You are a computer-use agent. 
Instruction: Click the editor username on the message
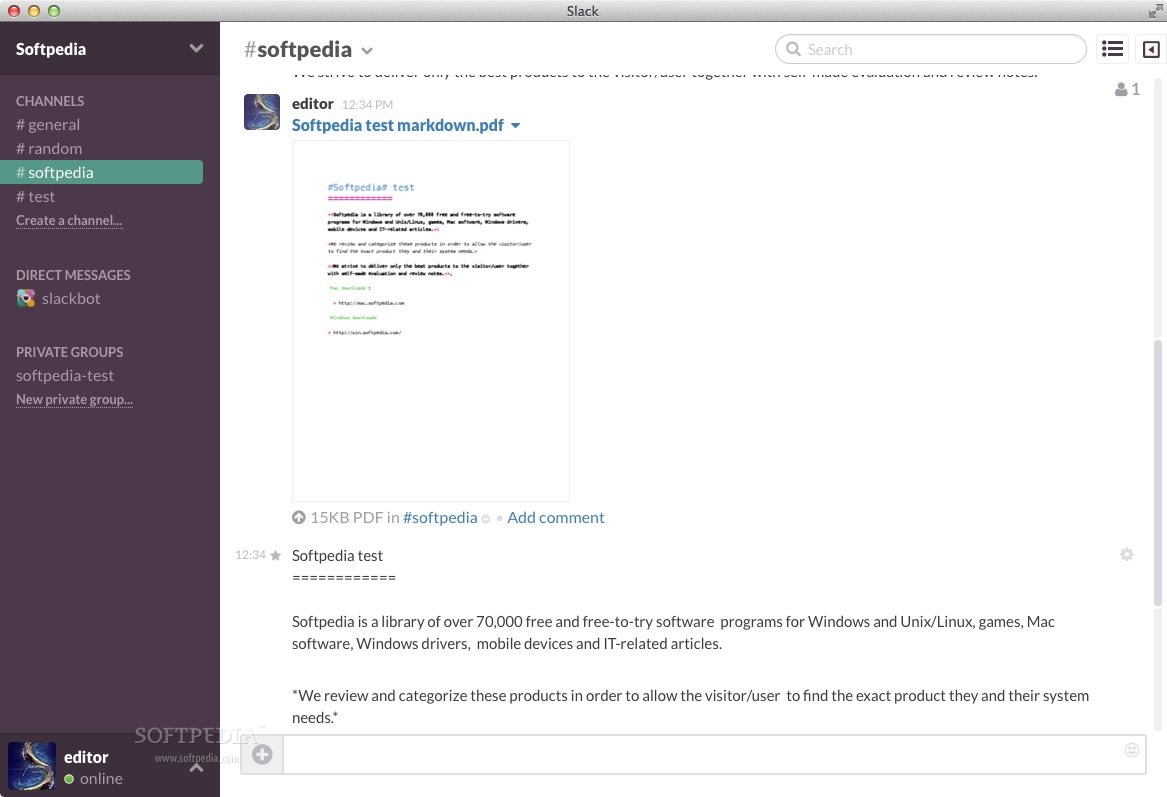pos(313,103)
